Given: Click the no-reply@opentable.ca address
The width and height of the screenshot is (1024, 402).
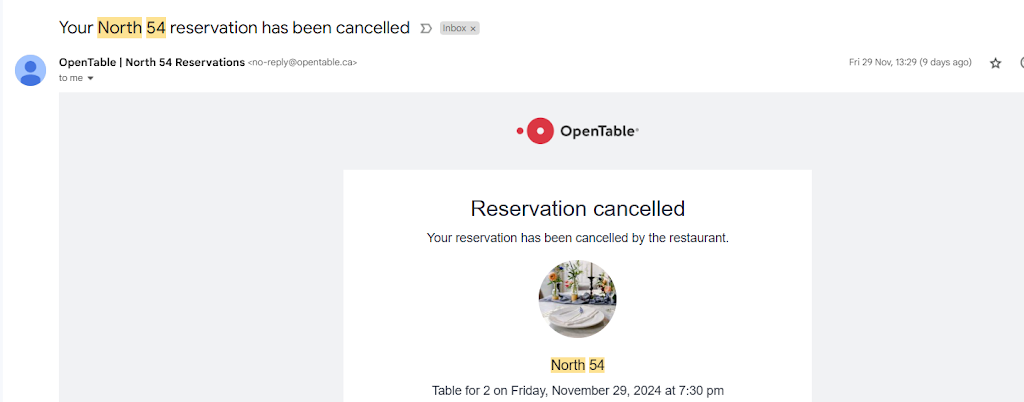Looking at the screenshot, I should coord(302,62).
